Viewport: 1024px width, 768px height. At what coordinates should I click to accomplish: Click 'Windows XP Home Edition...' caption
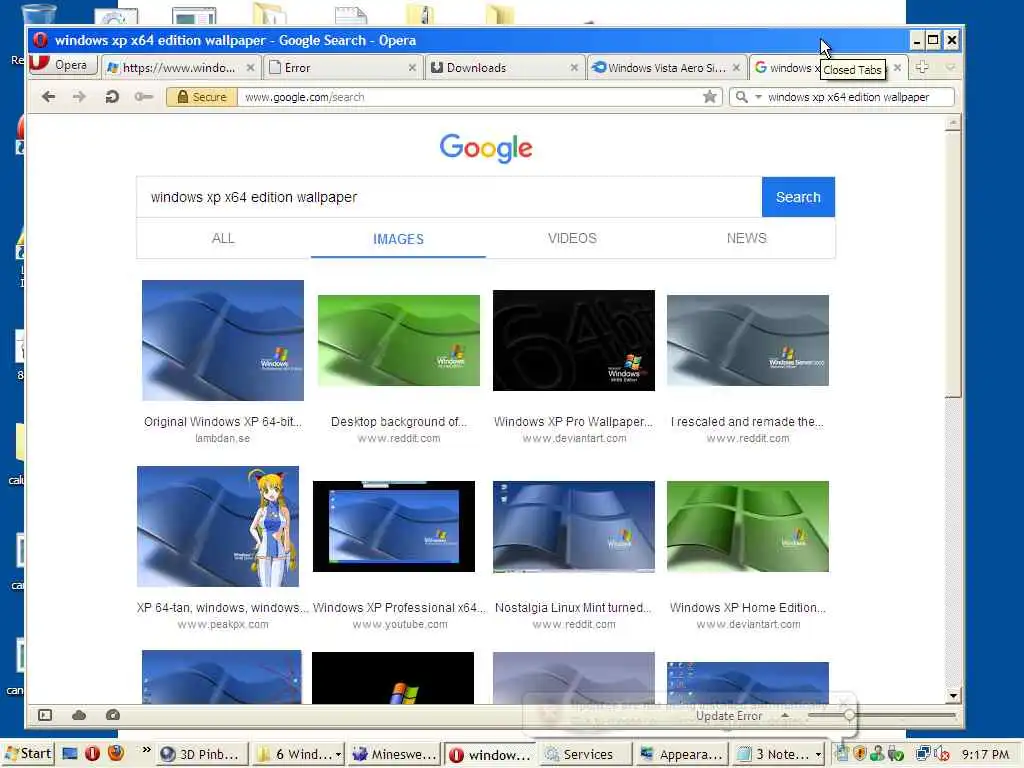pos(748,608)
